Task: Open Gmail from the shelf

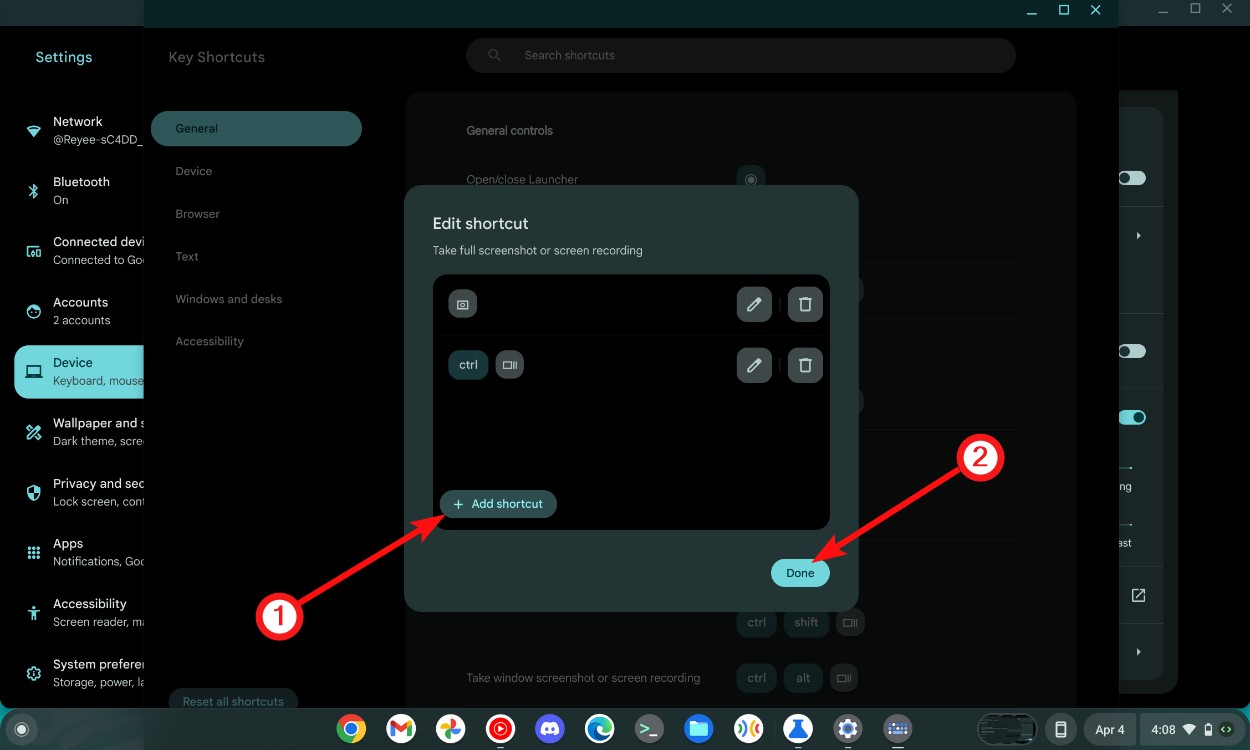Action: pos(401,729)
